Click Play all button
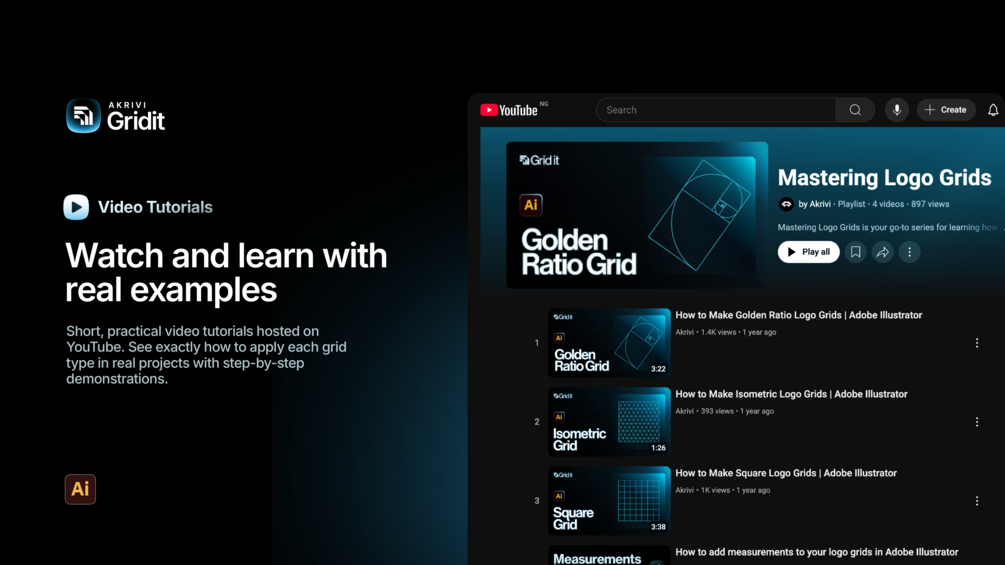Screen dimensions: 1005x565 (x=808, y=252)
